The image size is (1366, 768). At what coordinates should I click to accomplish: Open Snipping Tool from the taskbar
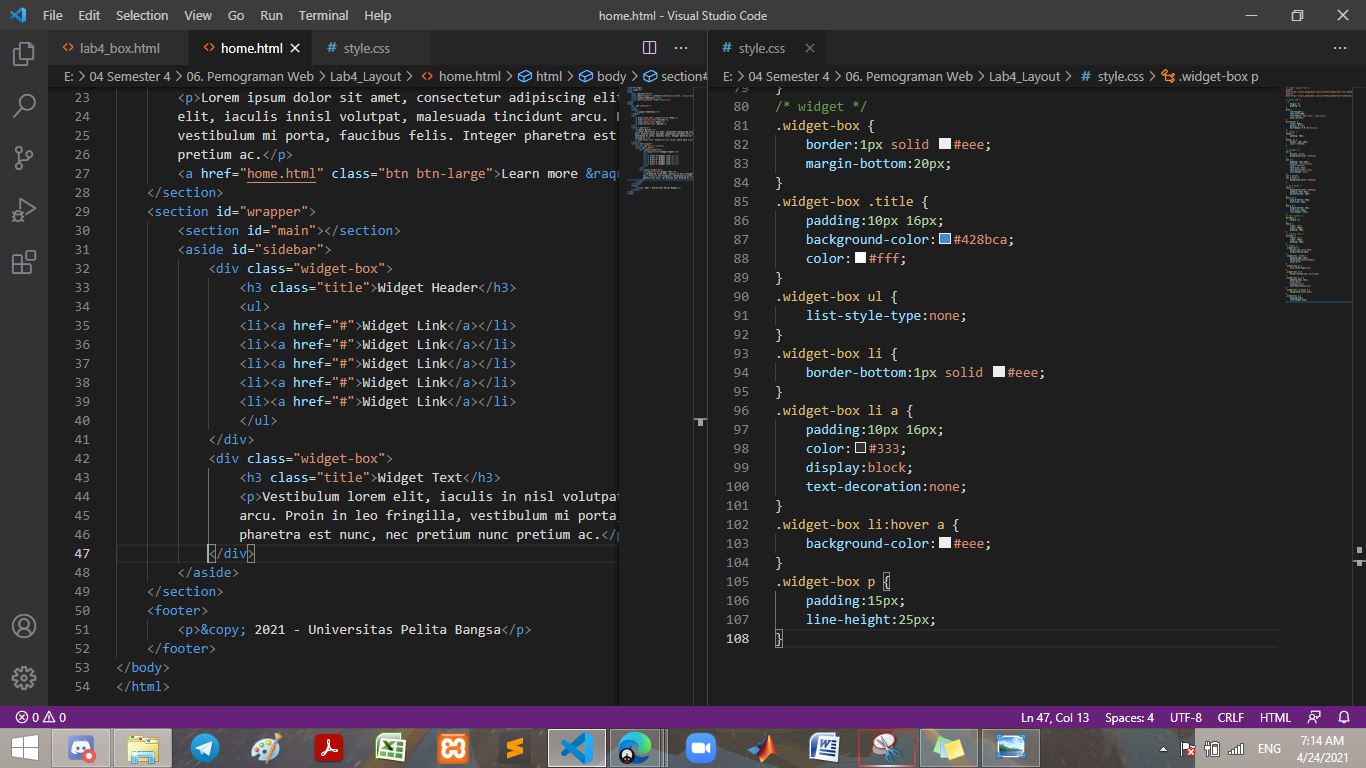[x=886, y=748]
